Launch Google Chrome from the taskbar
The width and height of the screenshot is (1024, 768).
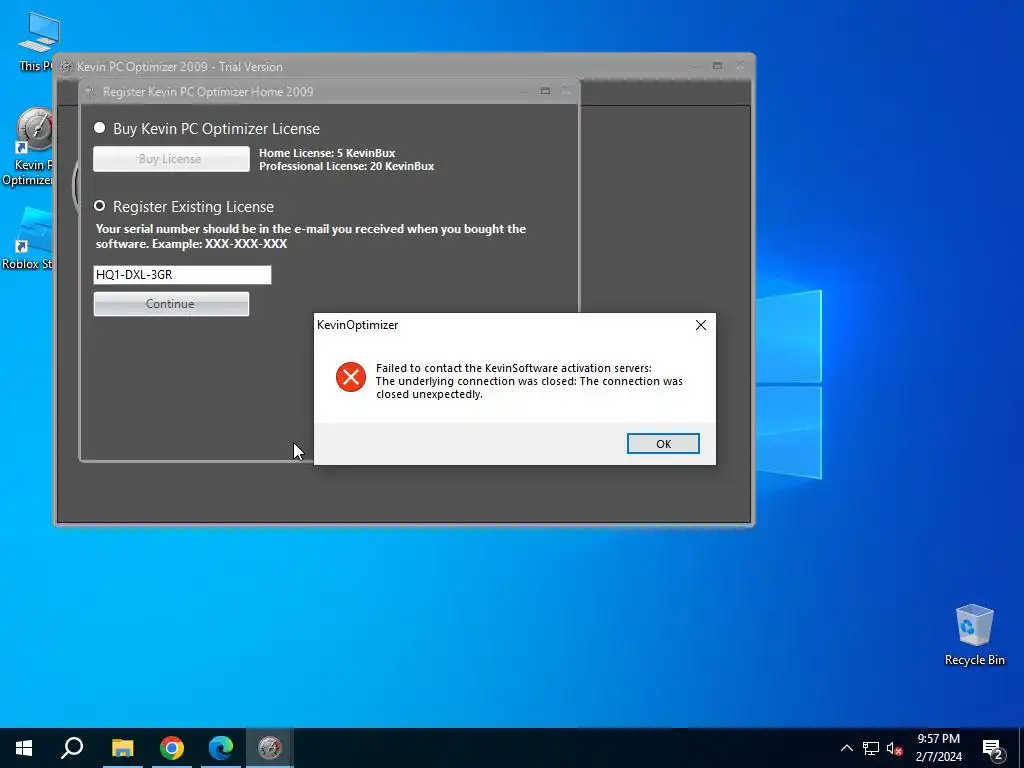click(172, 748)
